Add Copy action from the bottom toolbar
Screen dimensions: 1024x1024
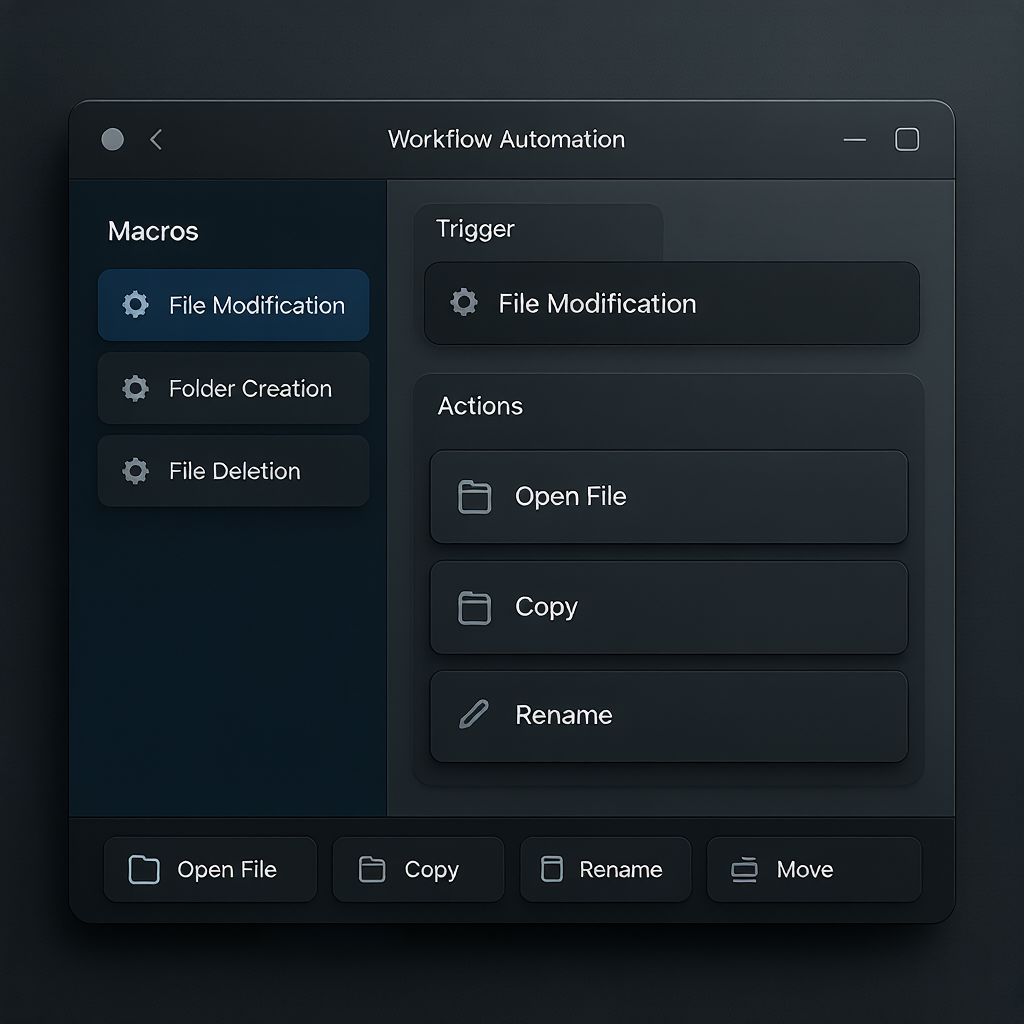pyautogui.click(x=418, y=869)
